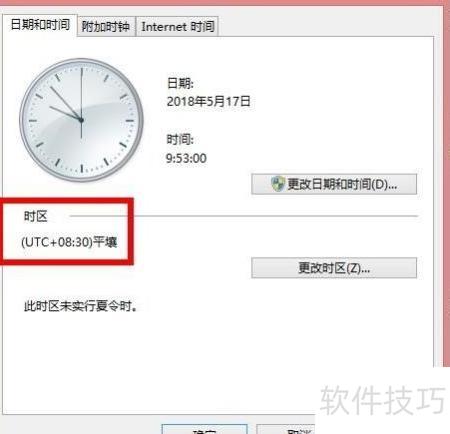
Task: Click the 时间: label
Action: point(180,139)
